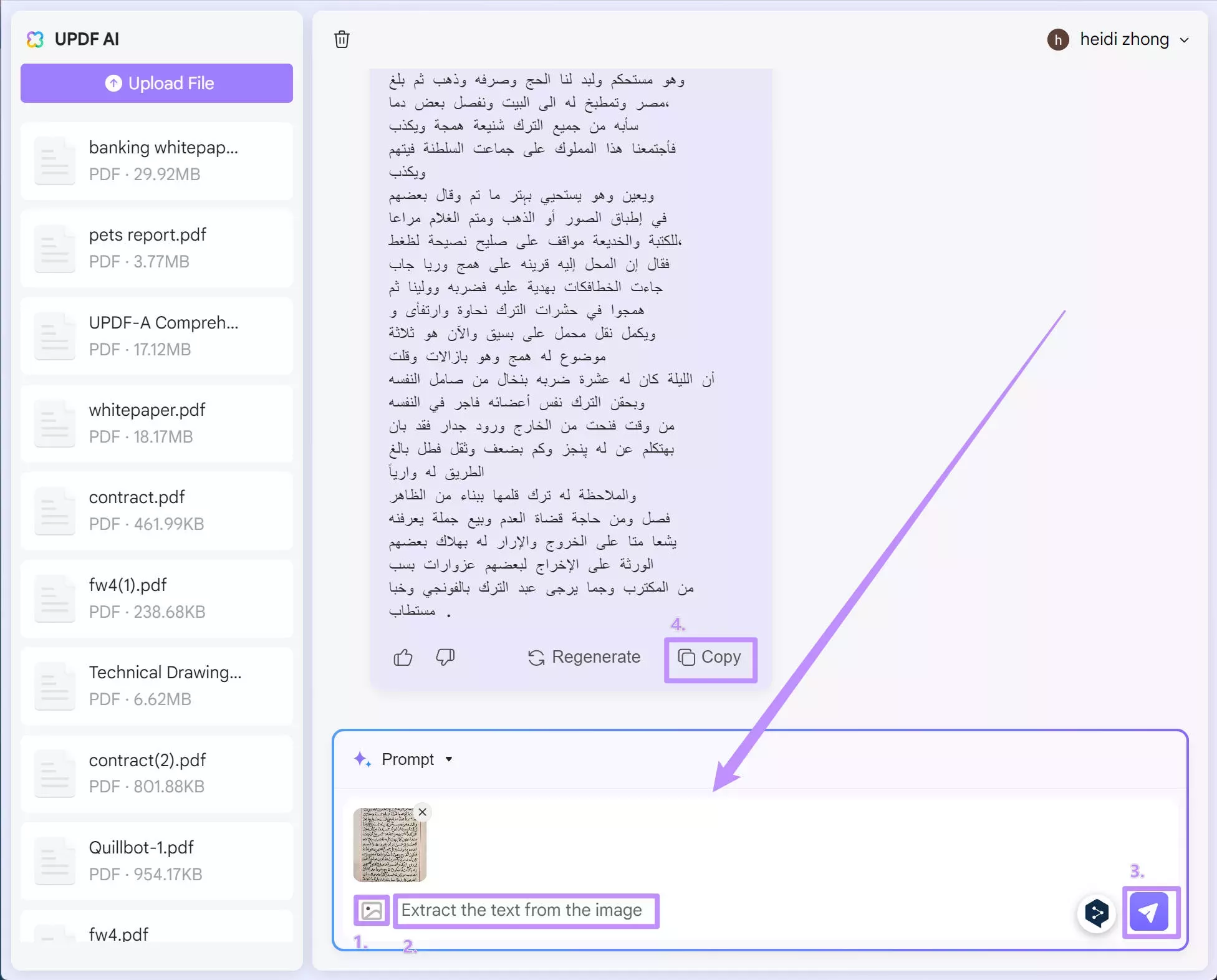Click the thumbs up feedback icon
Screen dimensions: 1217x980
click(x=404, y=657)
